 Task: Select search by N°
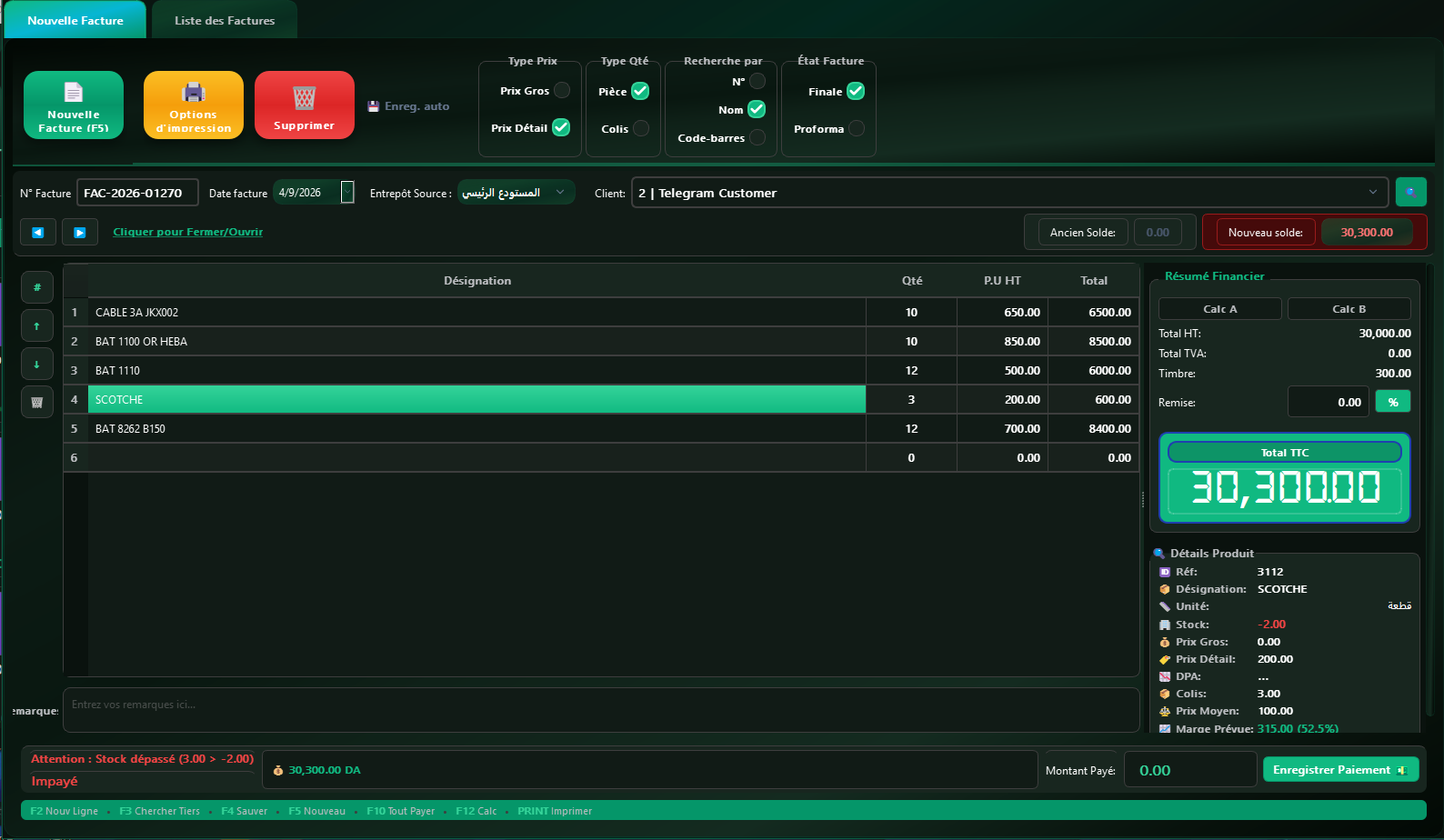[757, 81]
